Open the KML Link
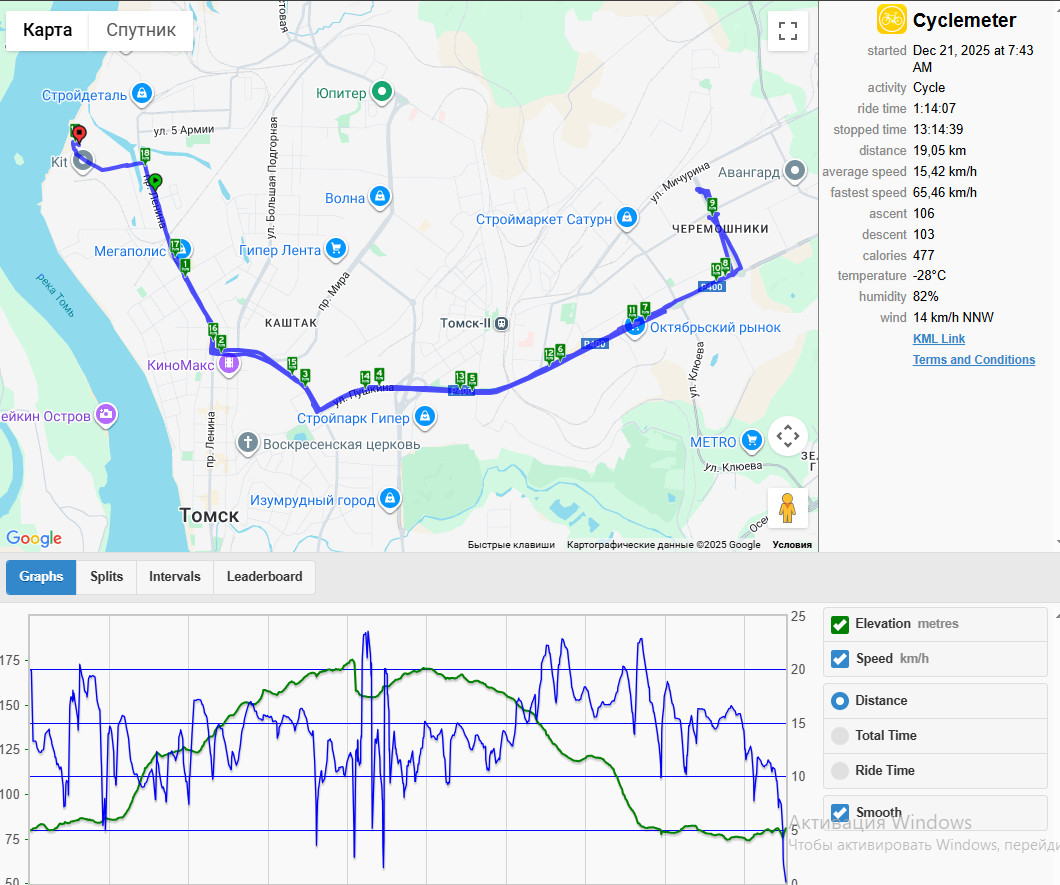Screen dimensions: 1060x885 click(938, 339)
